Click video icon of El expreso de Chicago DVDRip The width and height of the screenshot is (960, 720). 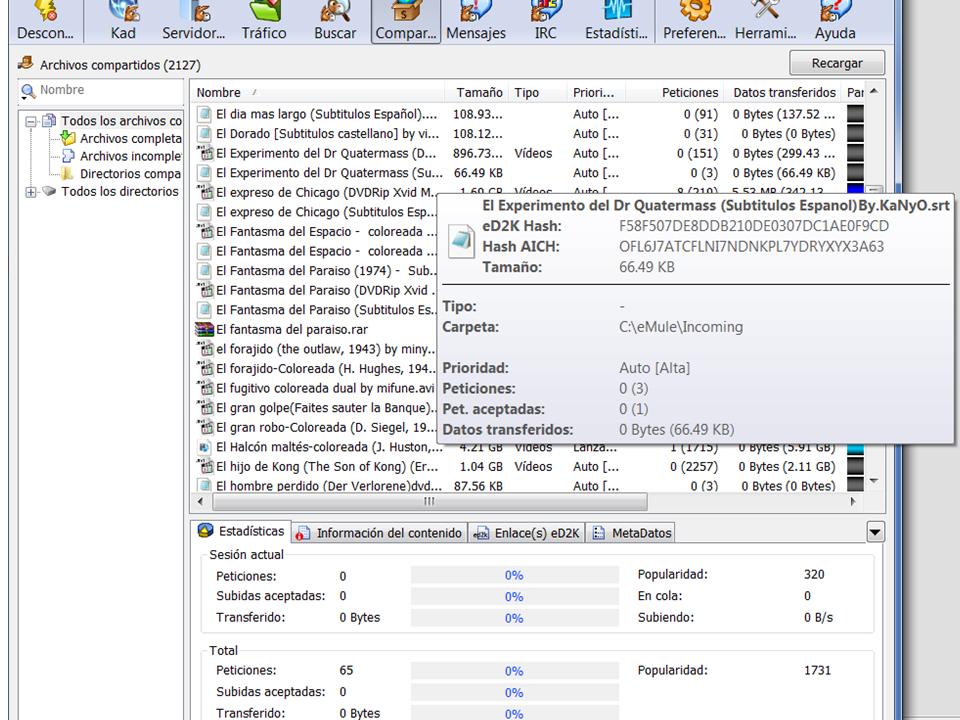click(x=204, y=192)
